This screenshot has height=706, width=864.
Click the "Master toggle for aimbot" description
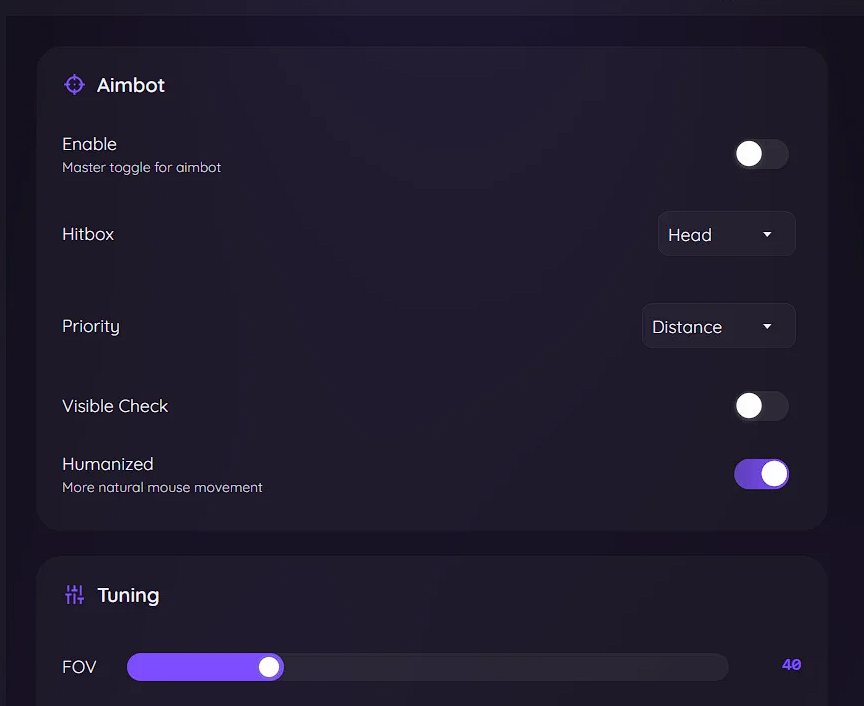[x=142, y=168]
